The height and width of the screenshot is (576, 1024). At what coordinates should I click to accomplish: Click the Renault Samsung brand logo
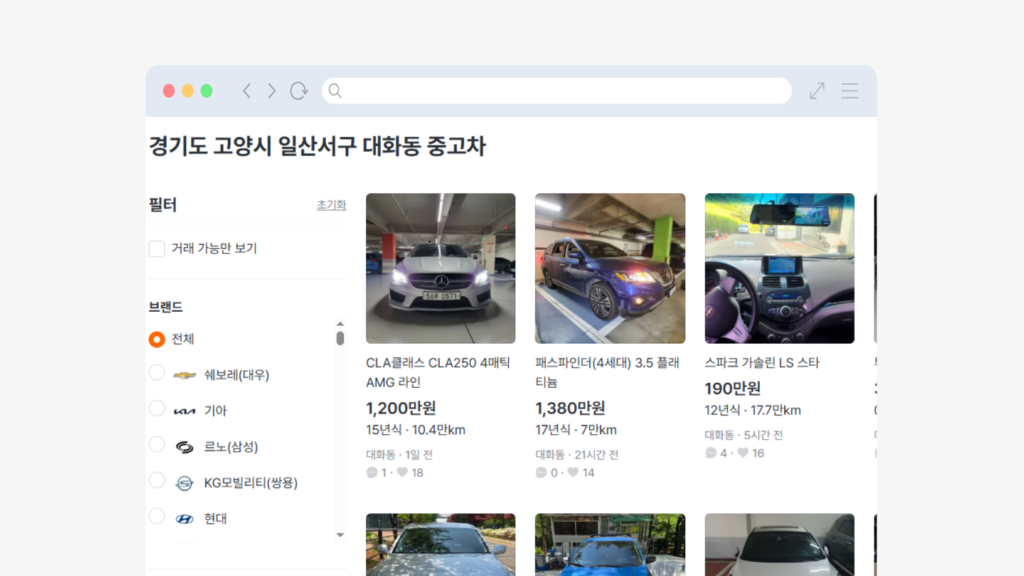184,447
